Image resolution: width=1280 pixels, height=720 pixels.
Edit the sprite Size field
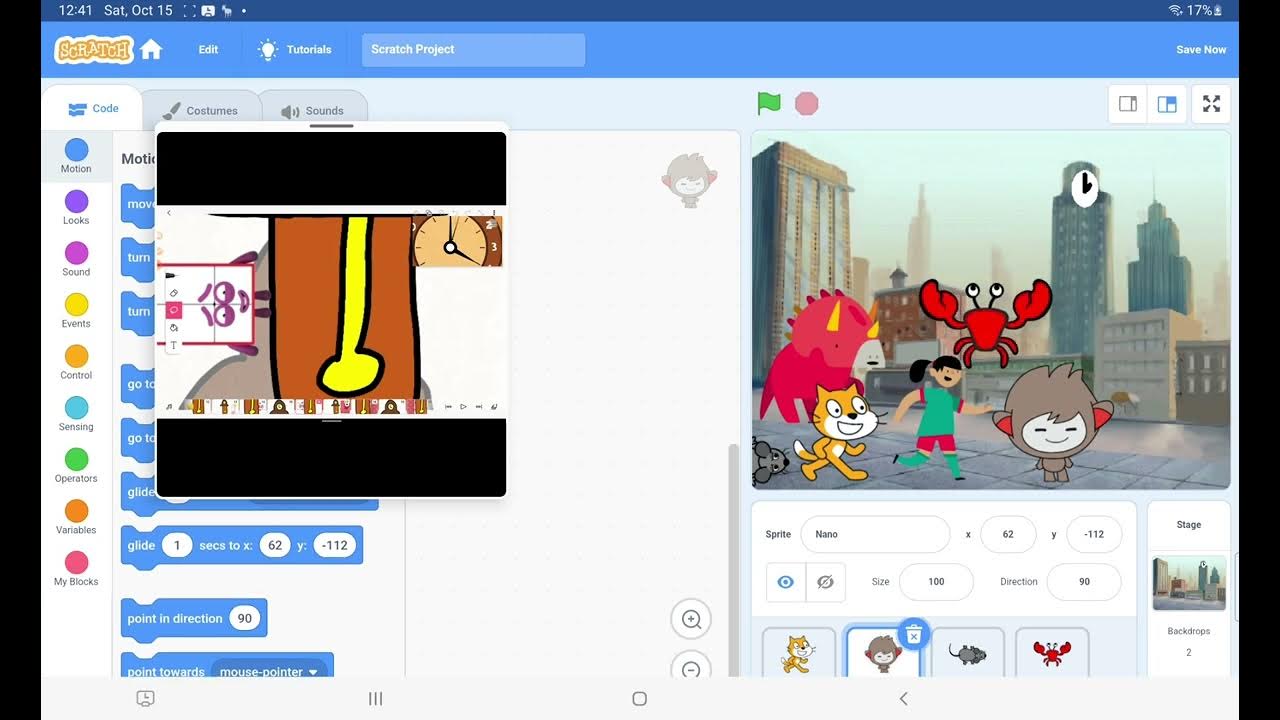pyautogui.click(x=936, y=582)
